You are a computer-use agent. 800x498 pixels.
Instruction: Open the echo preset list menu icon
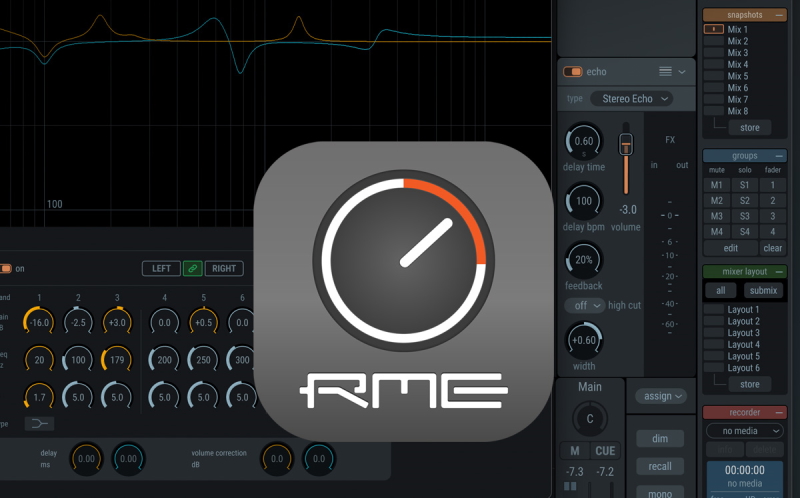pyautogui.click(x=665, y=72)
